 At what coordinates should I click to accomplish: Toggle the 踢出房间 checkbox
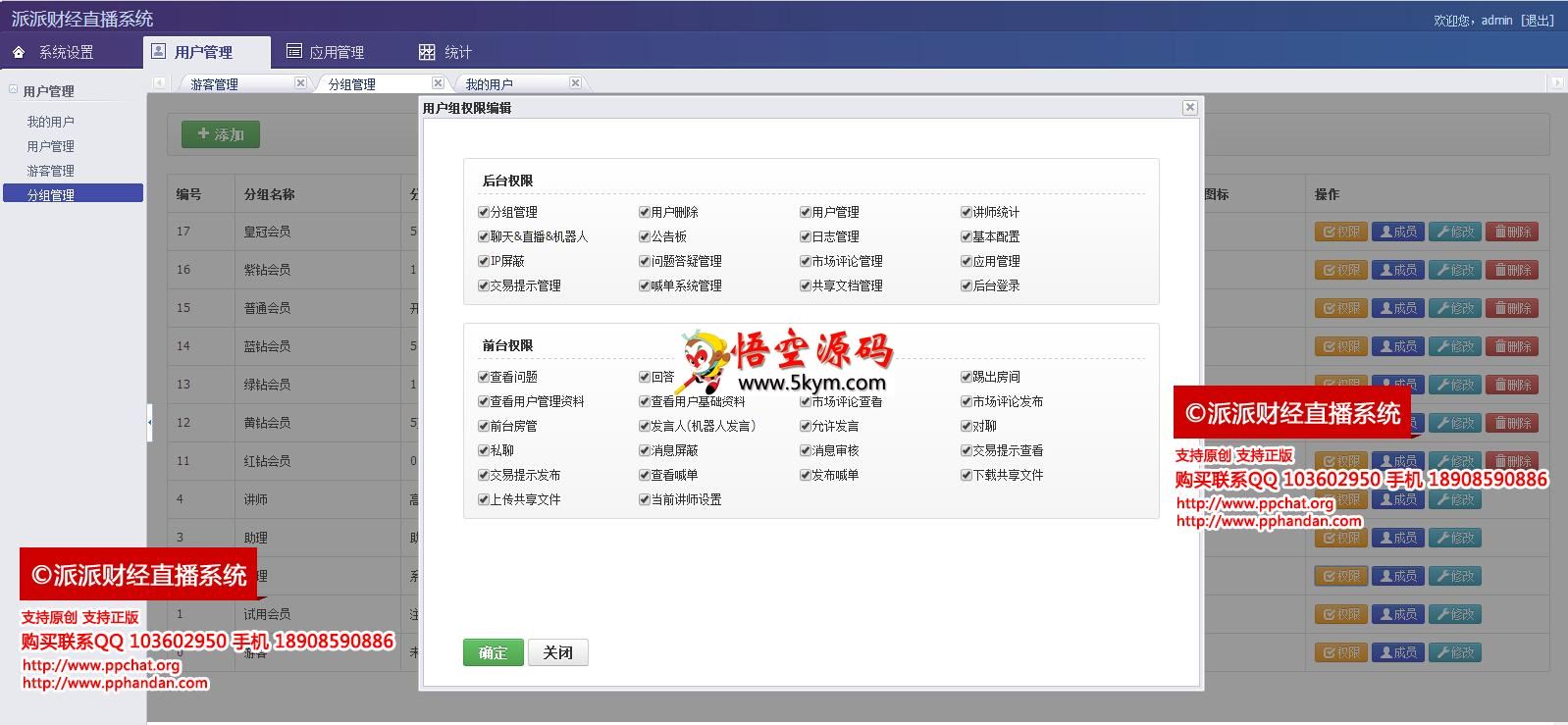[x=966, y=377]
